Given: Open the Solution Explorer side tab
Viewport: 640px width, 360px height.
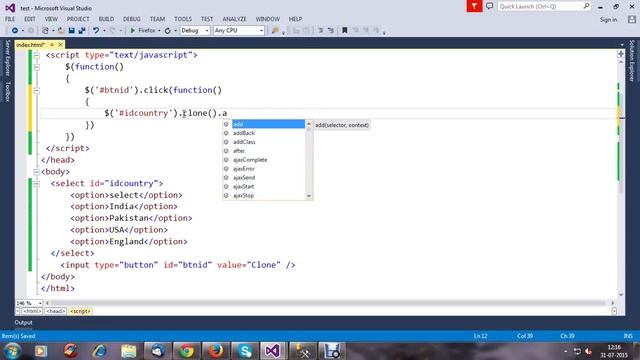Looking at the screenshot, I should pos(632,61).
